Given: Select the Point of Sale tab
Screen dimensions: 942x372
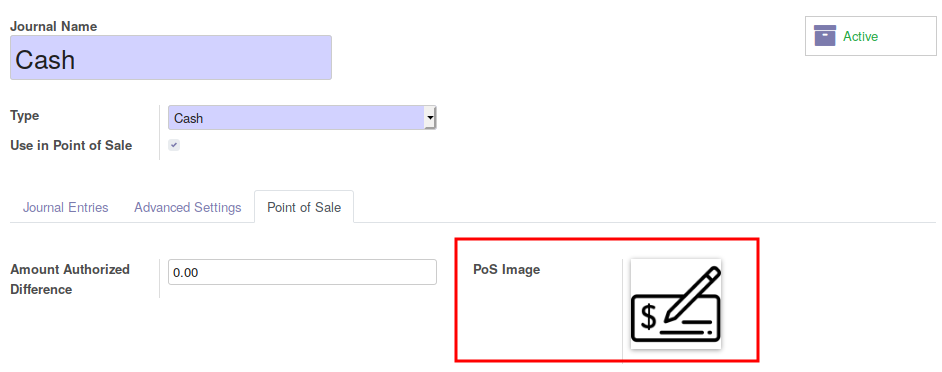Looking at the screenshot, I should [x=304, y=207].
